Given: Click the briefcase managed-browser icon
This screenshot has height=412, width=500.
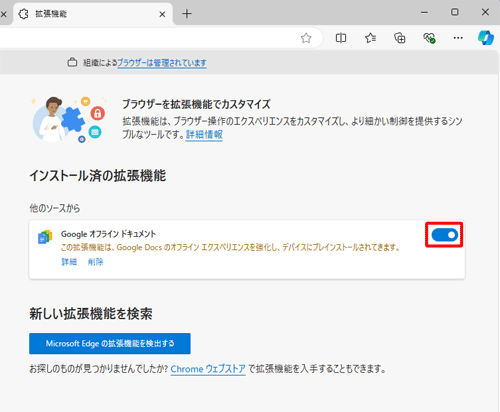Looking at the screenshot, I should click(72, 62).
